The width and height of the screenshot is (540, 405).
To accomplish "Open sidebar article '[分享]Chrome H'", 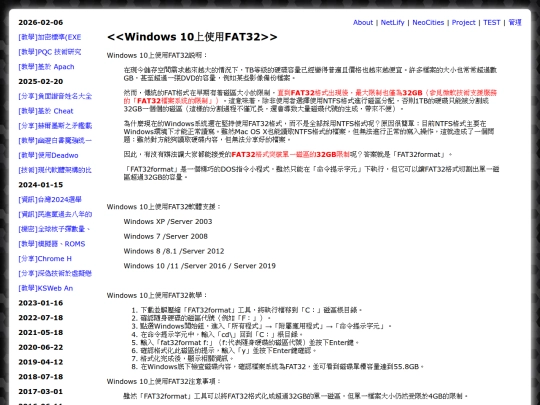I will [x=45, y=259].
